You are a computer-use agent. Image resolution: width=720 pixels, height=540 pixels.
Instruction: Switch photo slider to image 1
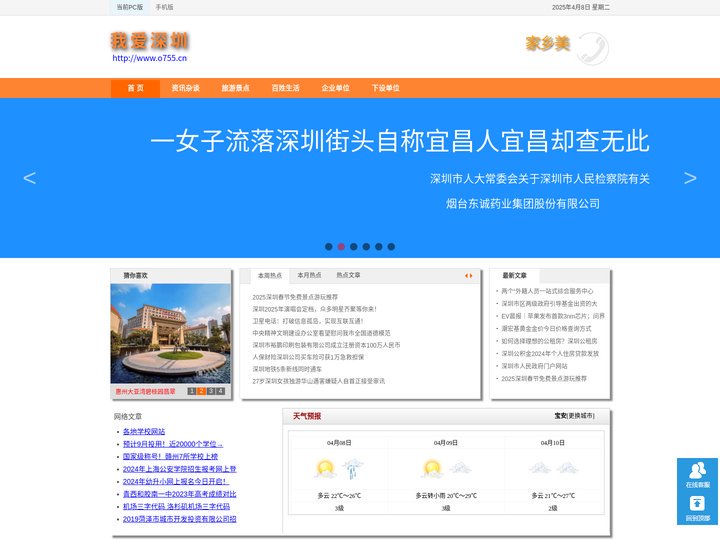192,391
